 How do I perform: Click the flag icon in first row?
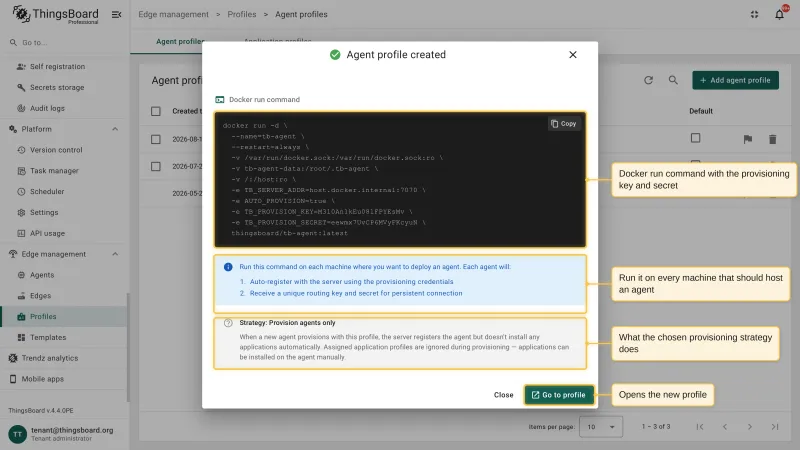tap(747, 139)
